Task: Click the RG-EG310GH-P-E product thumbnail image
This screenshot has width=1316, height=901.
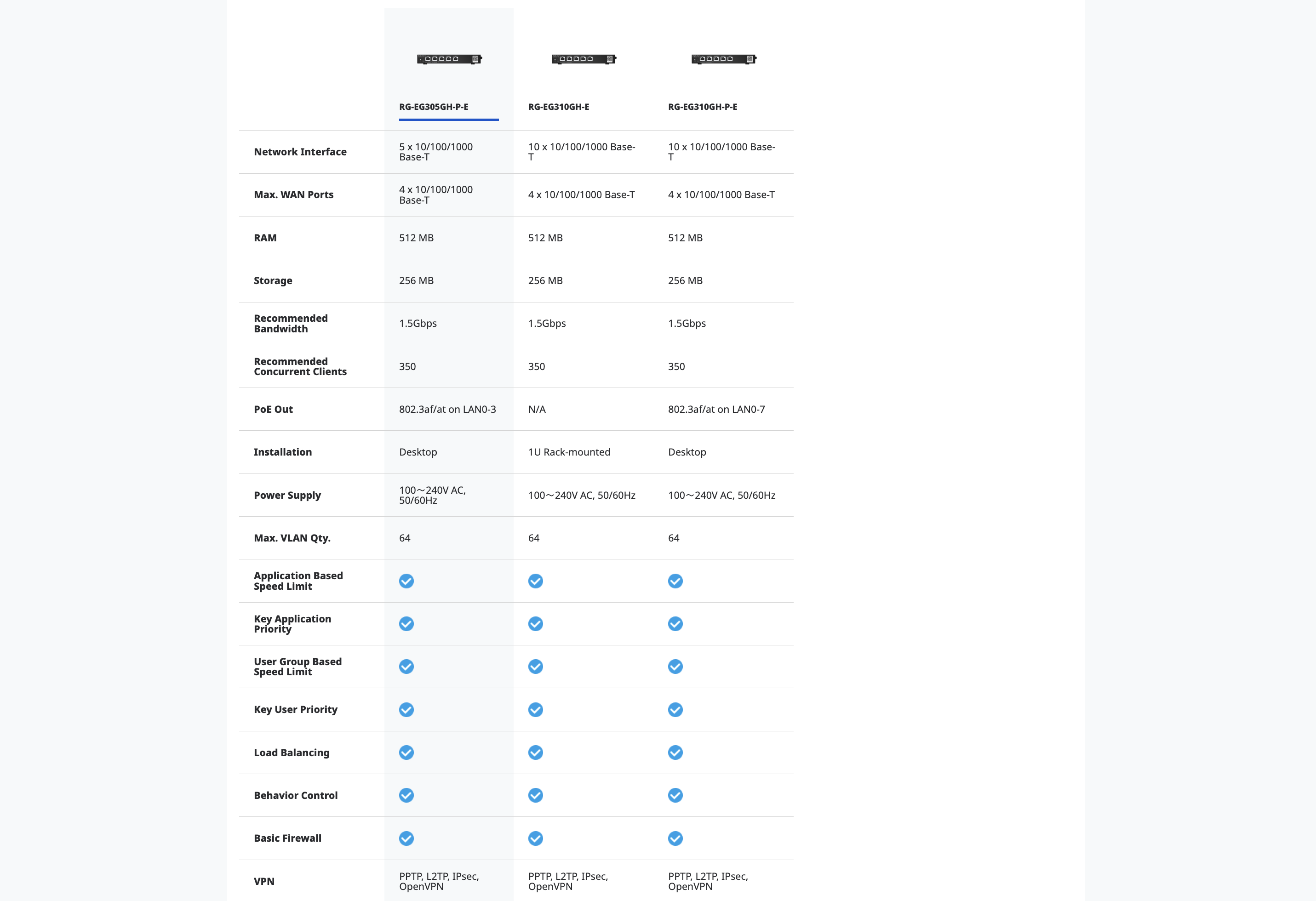Action: [x=724, y=59]
